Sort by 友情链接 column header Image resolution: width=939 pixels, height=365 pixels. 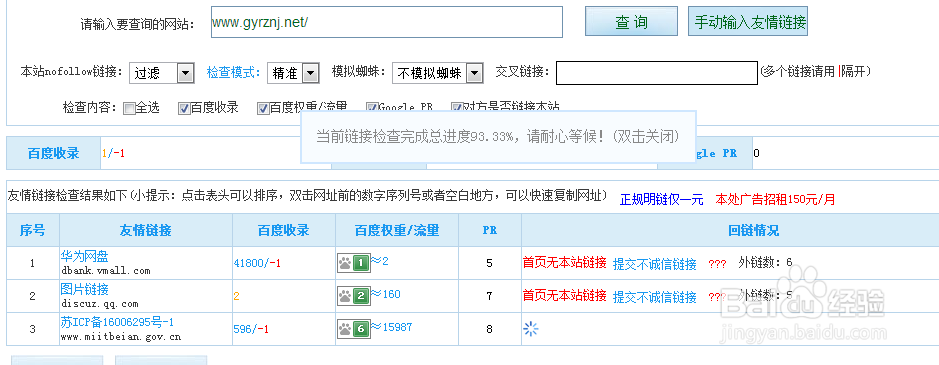146,230
